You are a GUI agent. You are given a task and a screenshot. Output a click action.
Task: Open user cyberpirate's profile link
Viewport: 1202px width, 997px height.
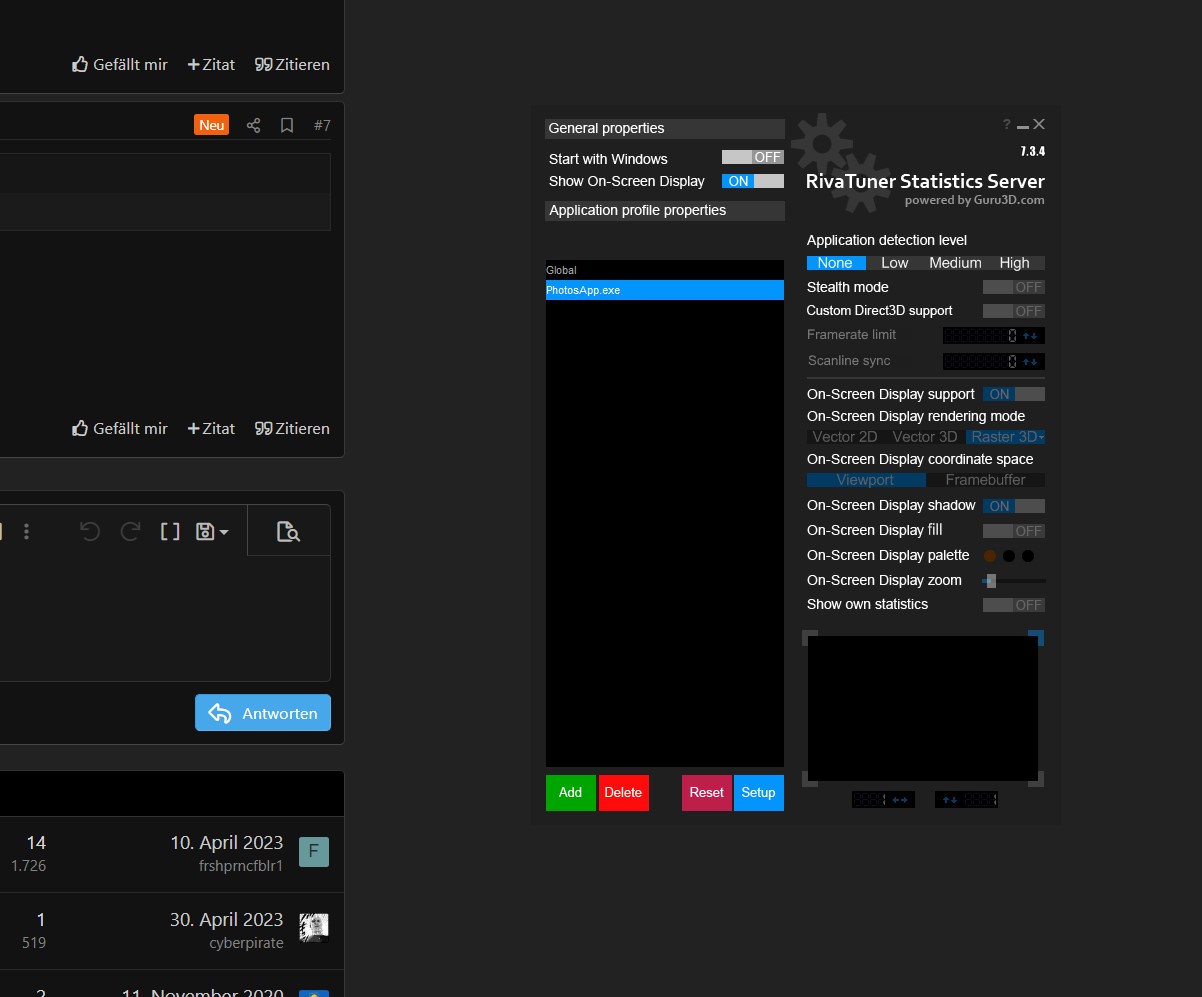[246, 942]
